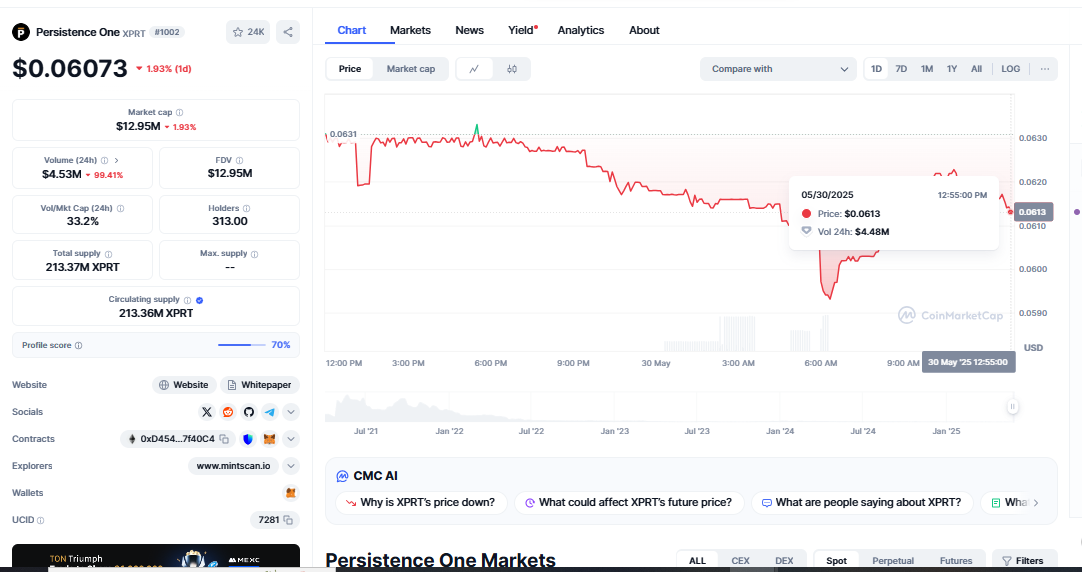Click the verified circulating supply badge
Screen dimensions: 1082x572
(199, 300)
